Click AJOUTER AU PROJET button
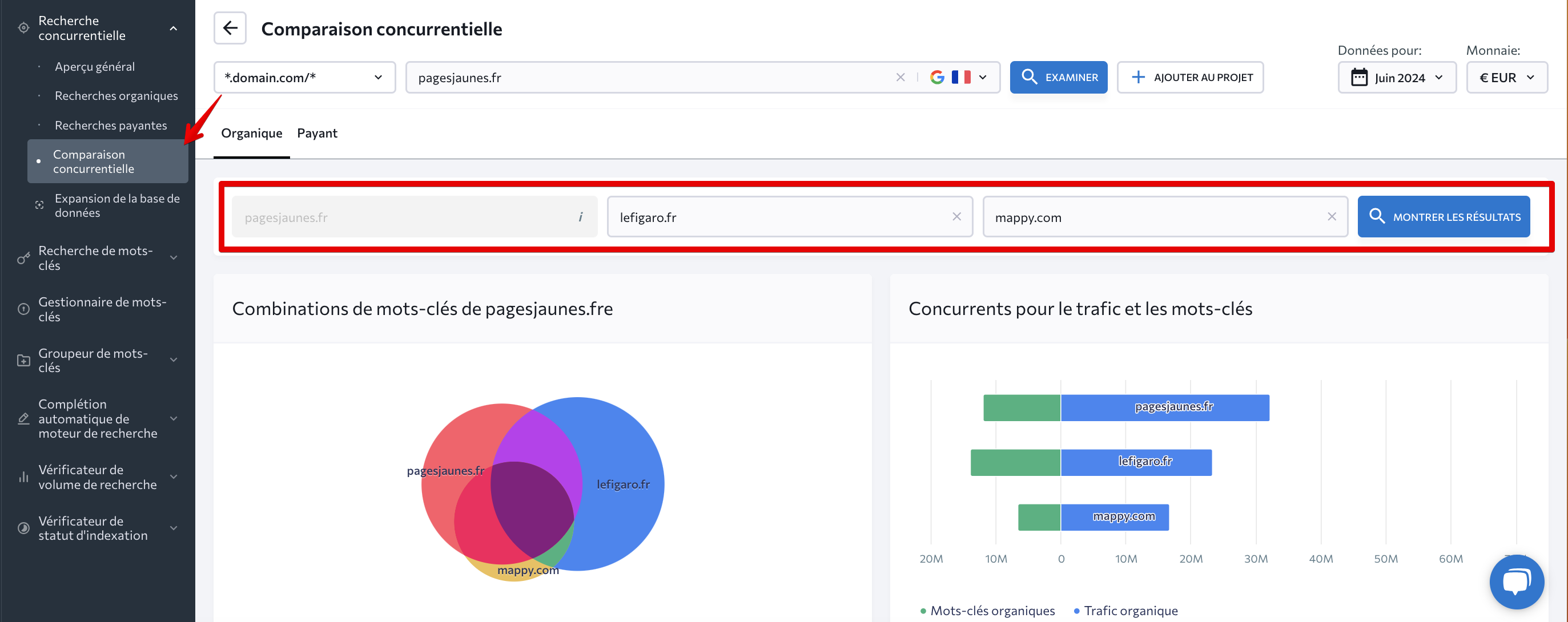Image resolution: width=1568 pixels, height=622 pixels. click(x=1190, y=77)
